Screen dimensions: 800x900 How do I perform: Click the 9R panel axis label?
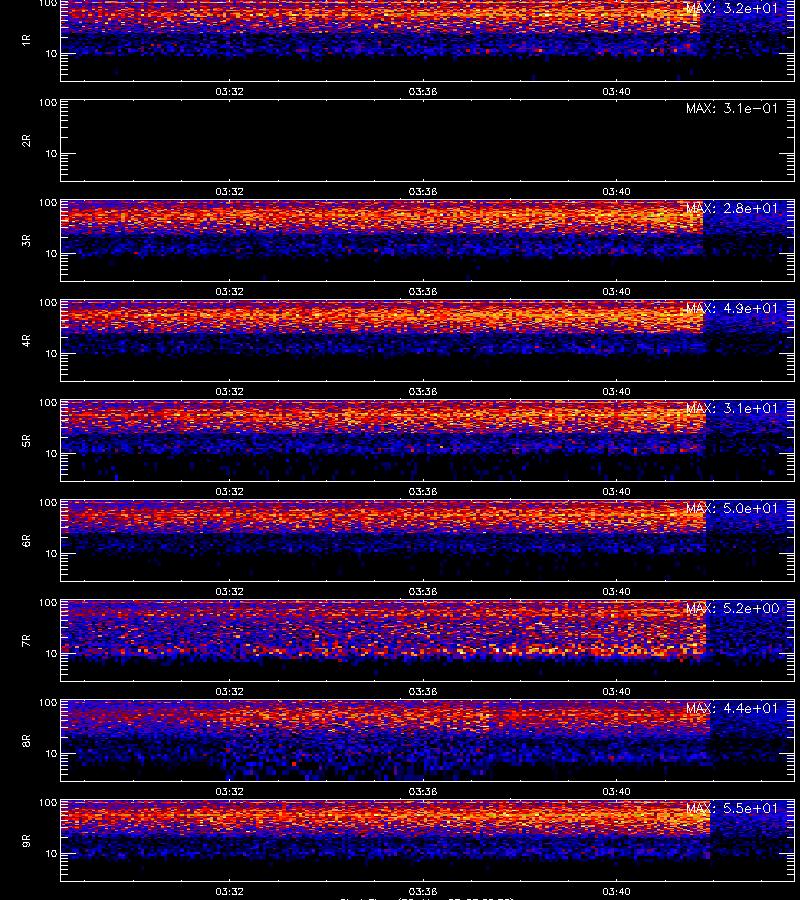pyautogui.click(x=26, y=840)
